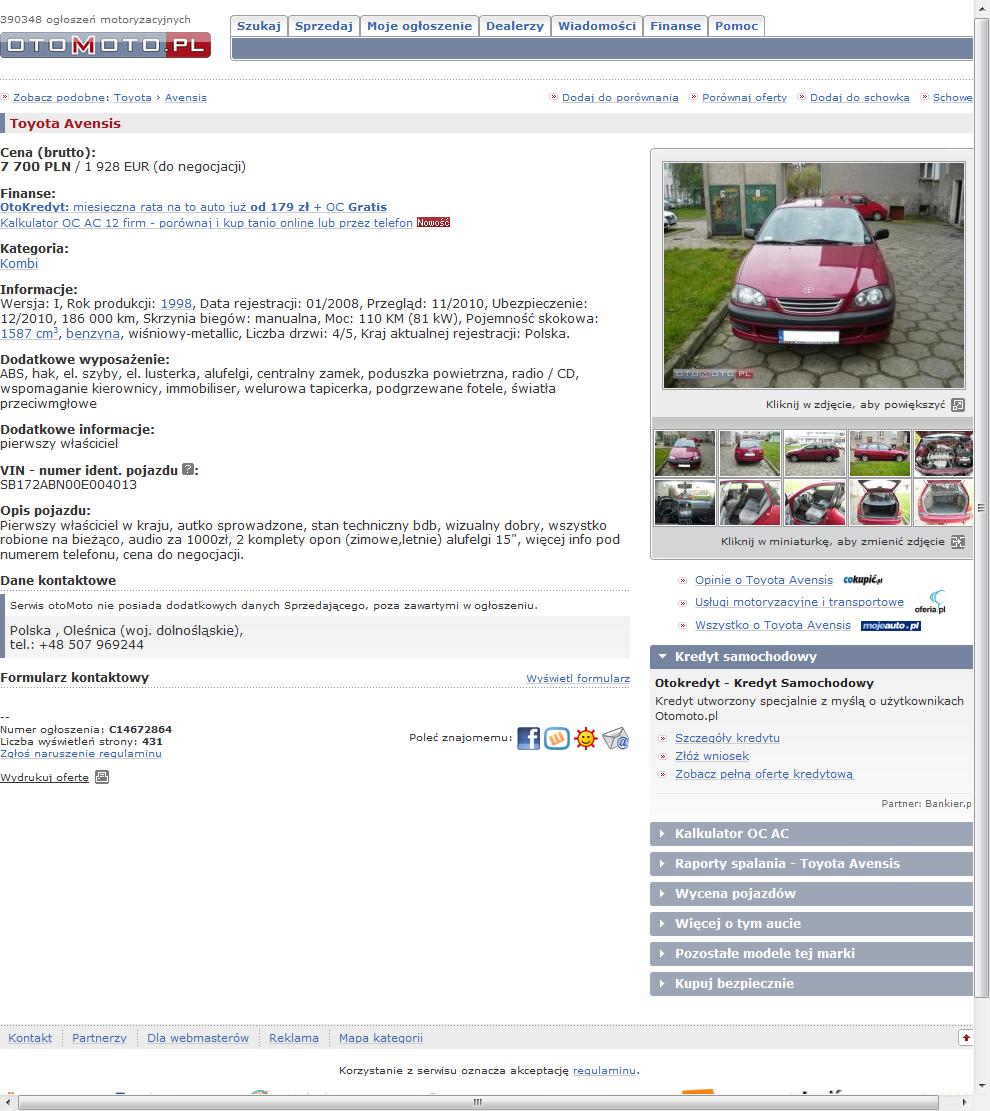Click the Partnerzy footer link

[x=99, y=1038]
